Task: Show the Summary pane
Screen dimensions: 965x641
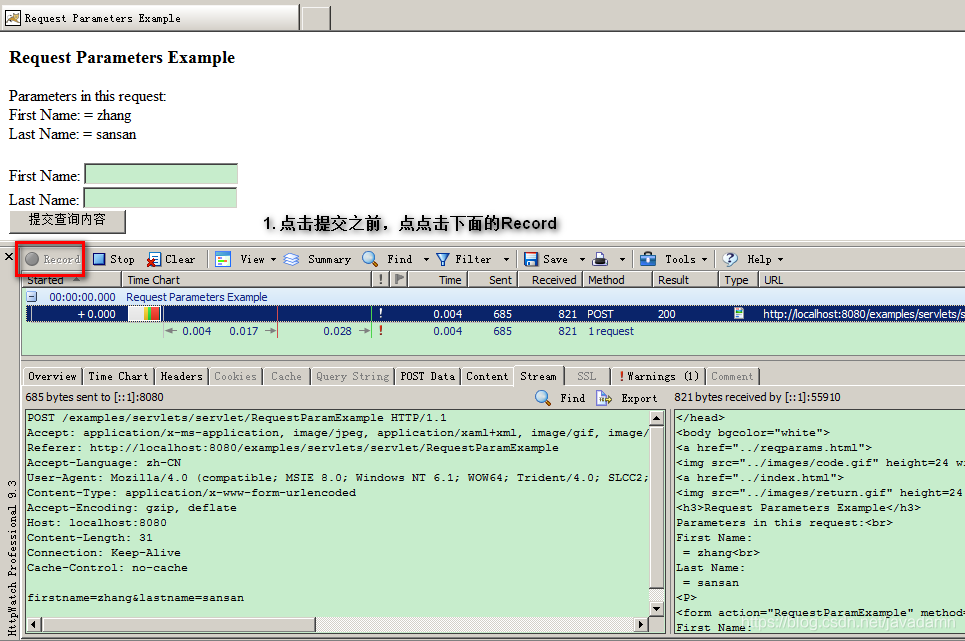Action: pyautogui.click(x=317, y=259)
